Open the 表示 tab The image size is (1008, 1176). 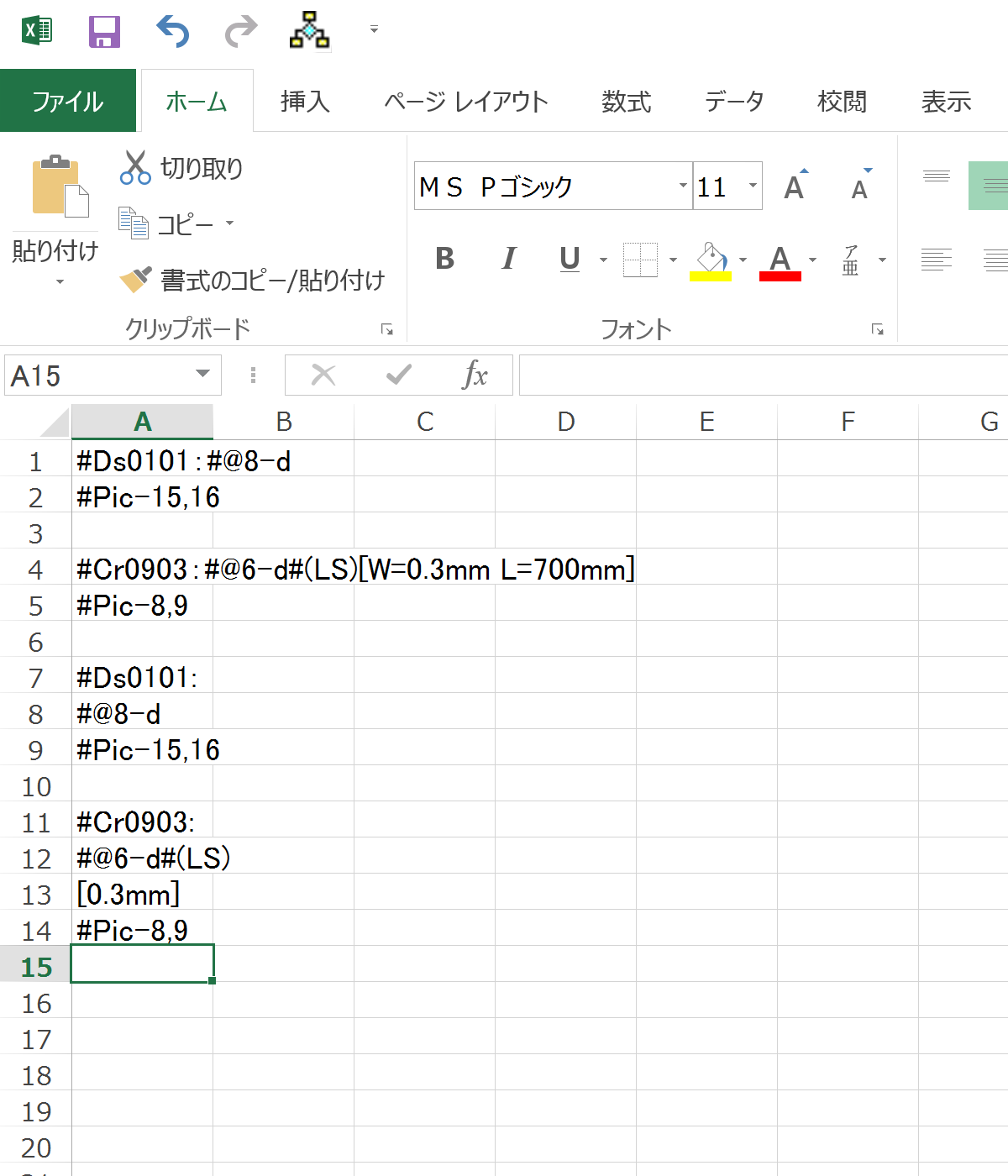946,102
